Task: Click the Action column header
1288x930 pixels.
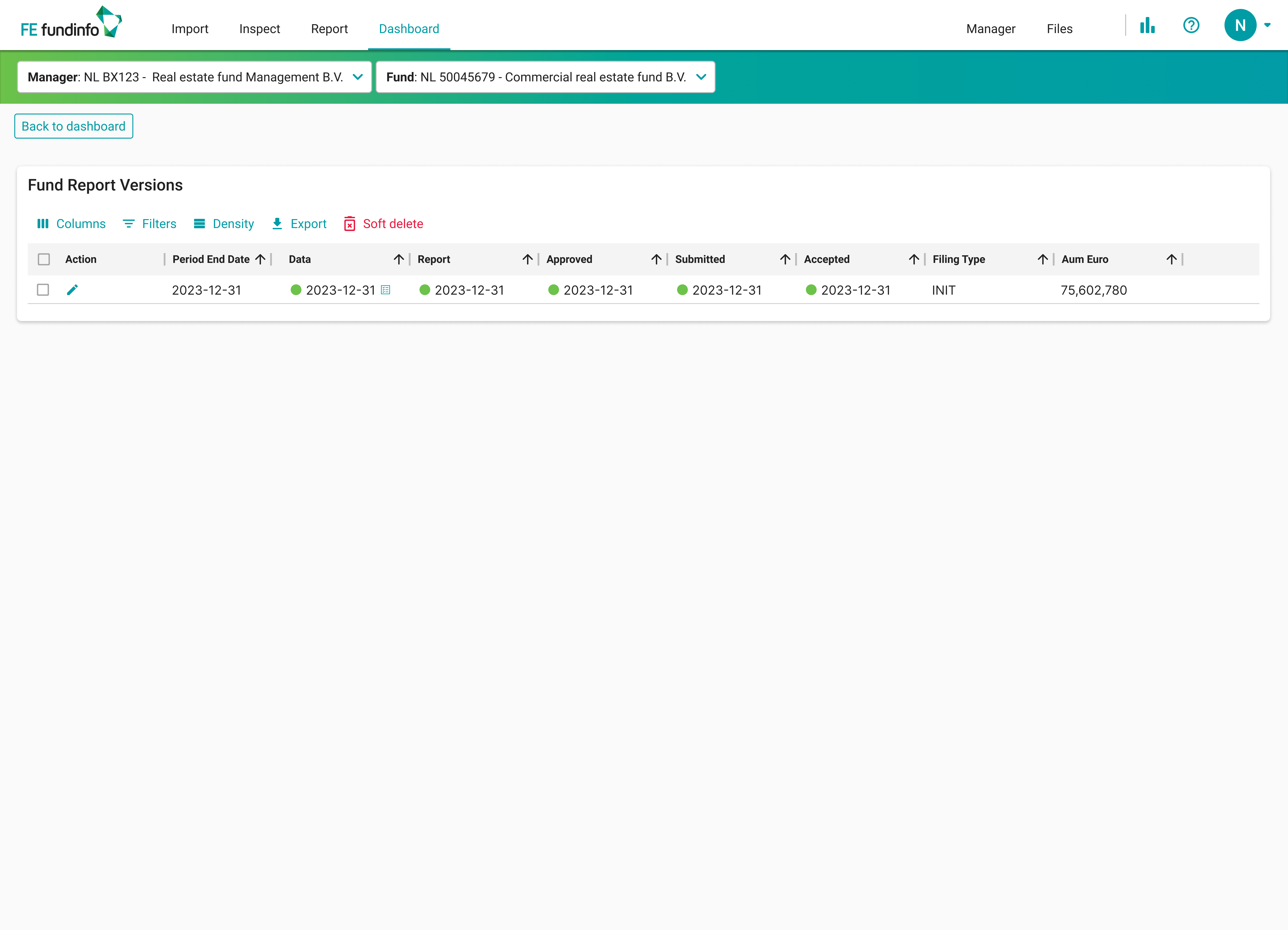Action: (81, 260)
